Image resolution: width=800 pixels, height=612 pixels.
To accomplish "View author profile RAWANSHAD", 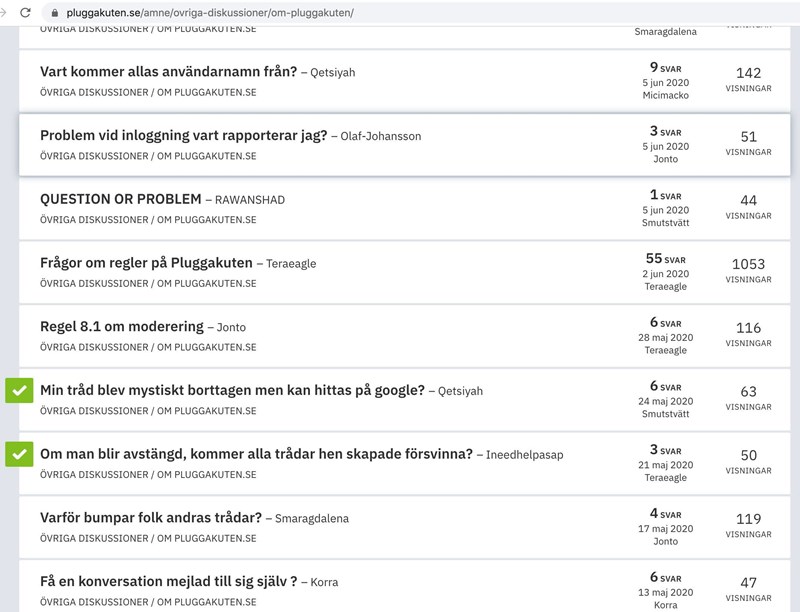I will [x=250, y=200].
